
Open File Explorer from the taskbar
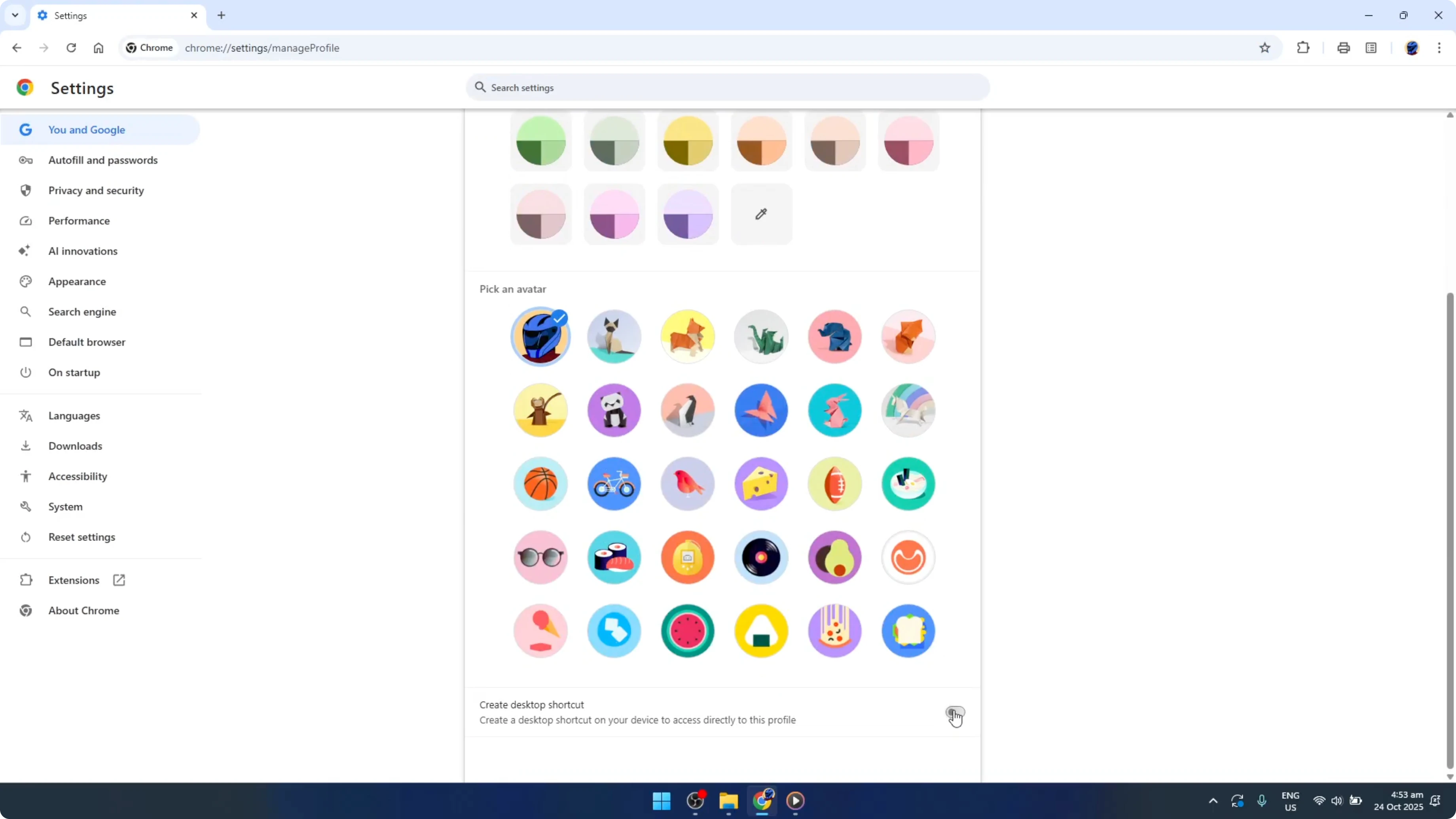728,801
